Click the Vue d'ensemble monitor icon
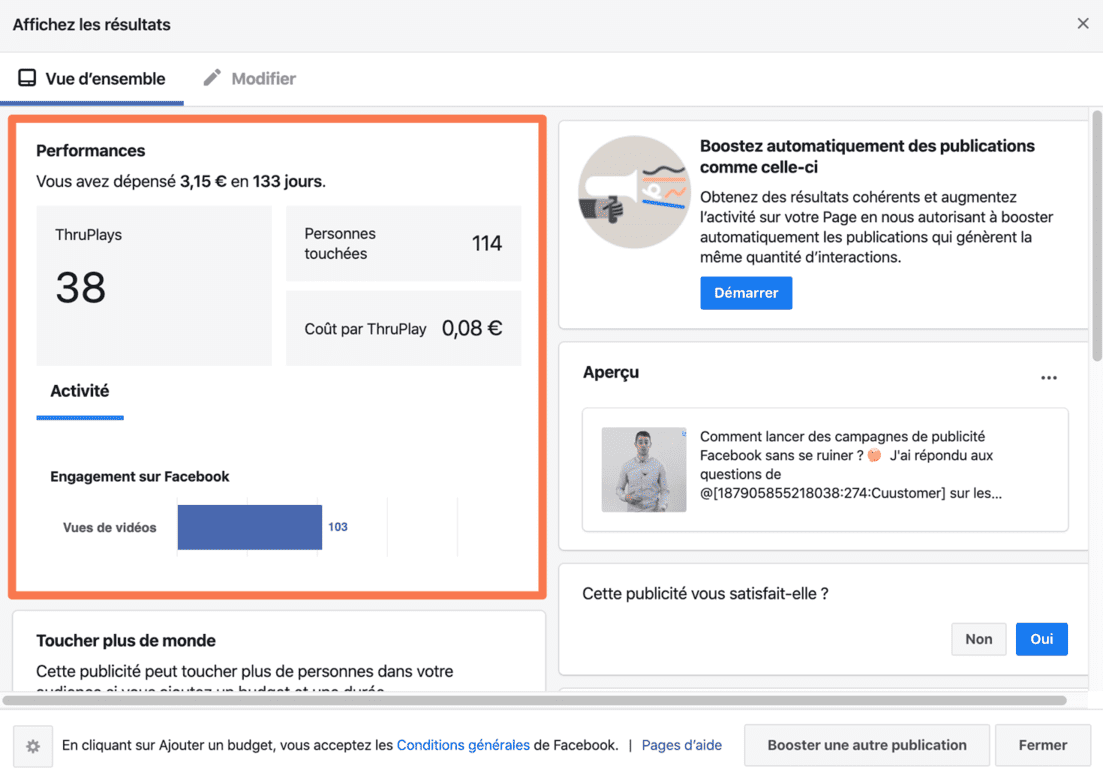This screenshot has width=1103, height=778. 27,78
